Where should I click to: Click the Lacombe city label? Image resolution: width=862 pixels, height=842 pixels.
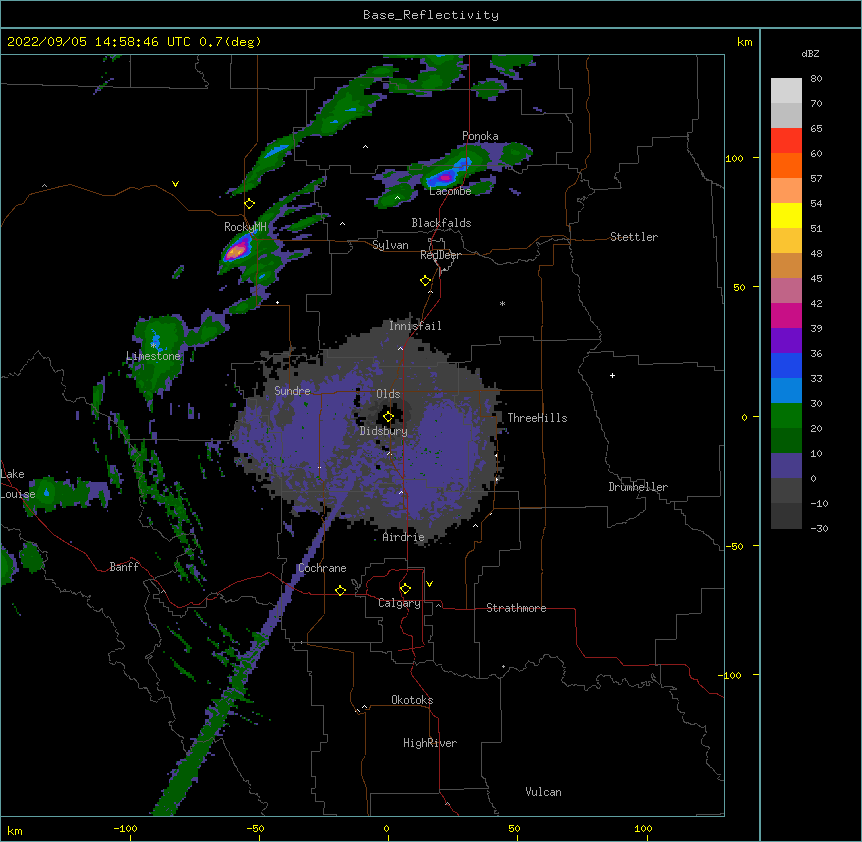pyautogui.click(x=450, y=191)
